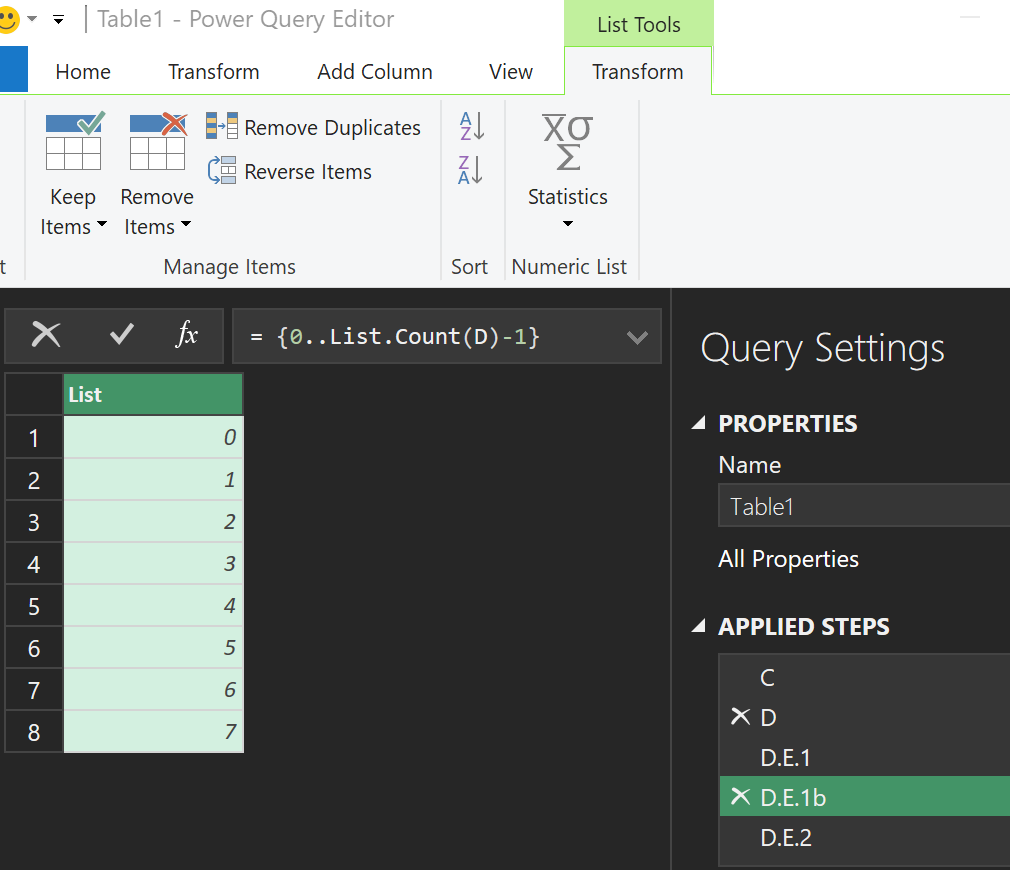Open the Customize Quick Access Toolbar arrow

pyautogui.click(x=59, y=20)
